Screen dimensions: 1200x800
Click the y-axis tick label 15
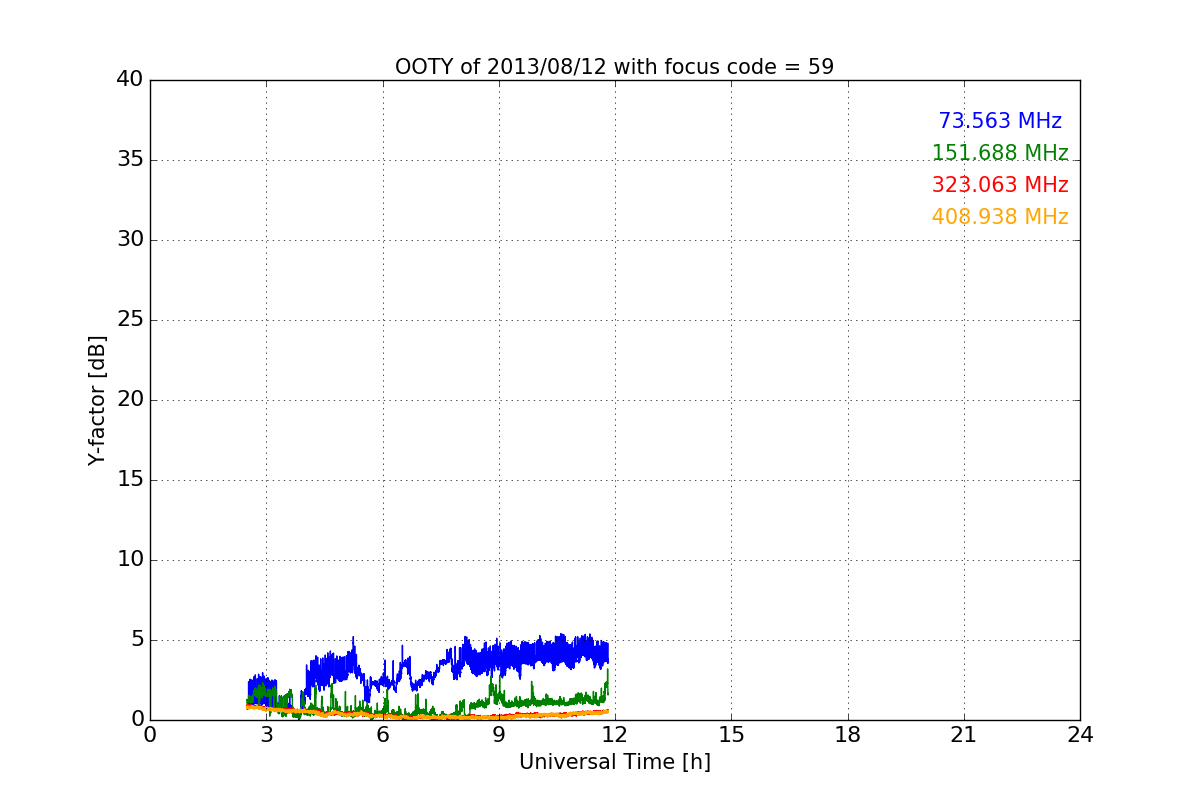(130, 480)
